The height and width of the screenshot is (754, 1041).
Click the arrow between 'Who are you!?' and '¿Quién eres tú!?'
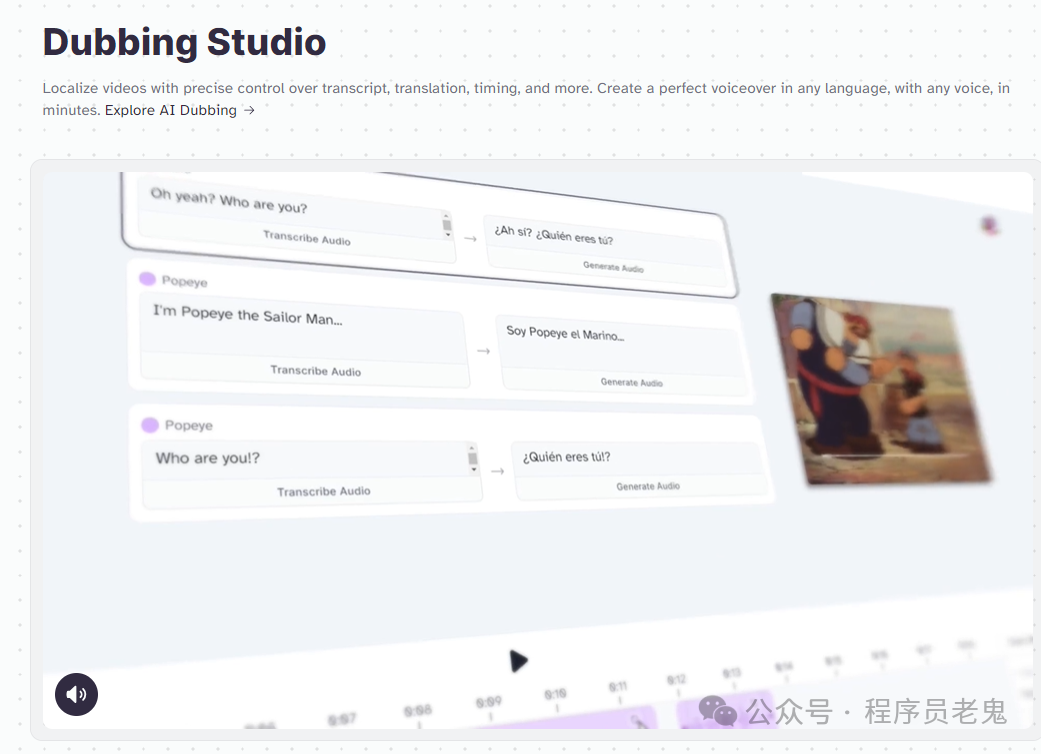497,471
